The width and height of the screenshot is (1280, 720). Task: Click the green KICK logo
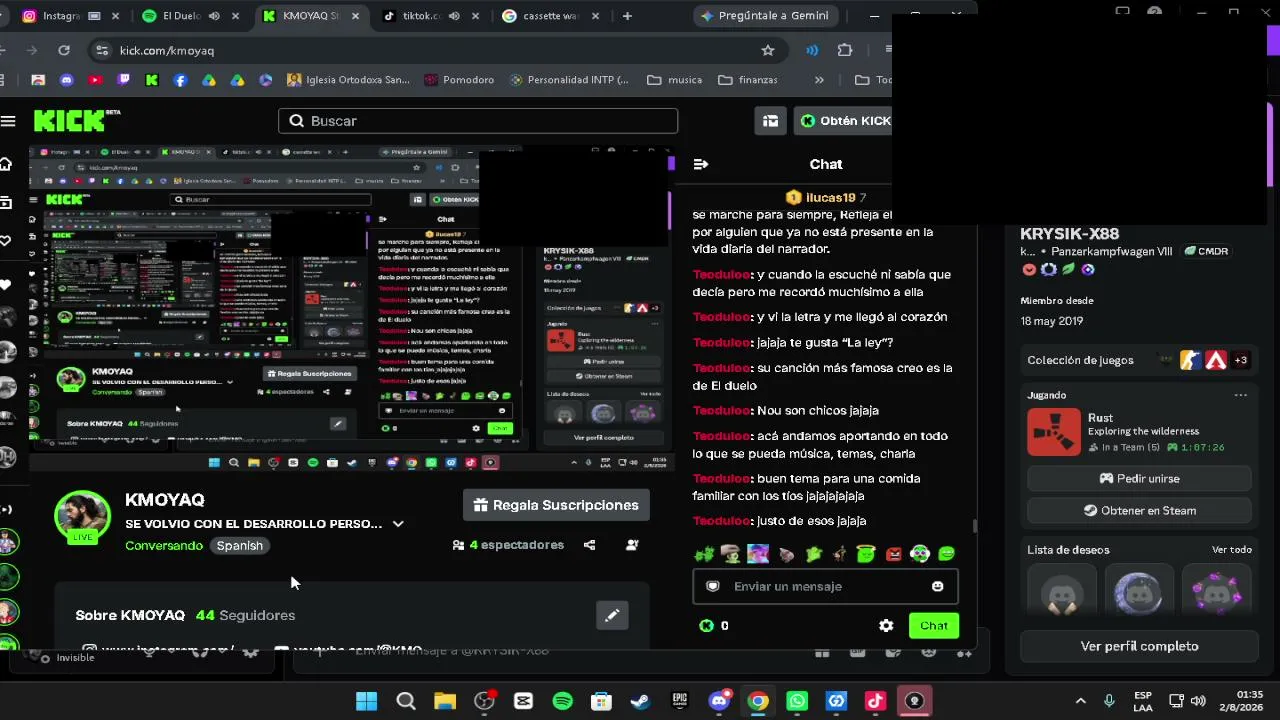(70, 121)
